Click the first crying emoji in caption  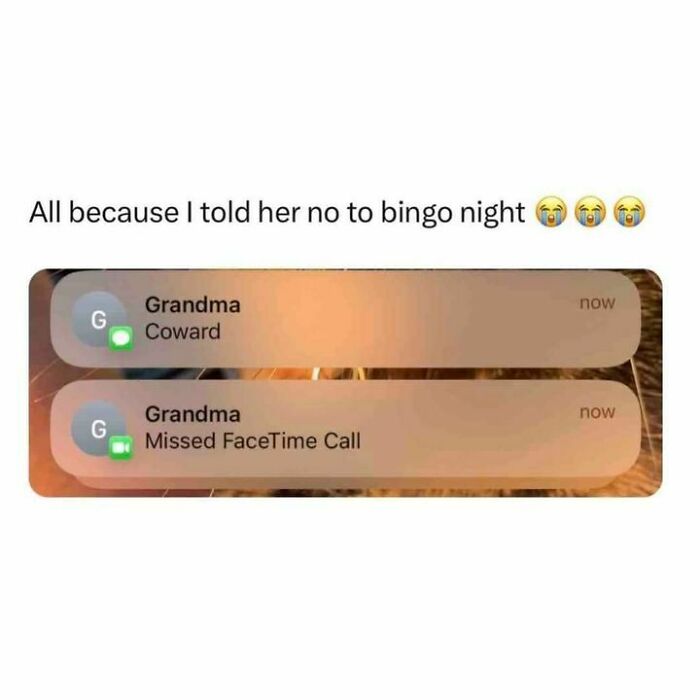(x=551, y=212)
